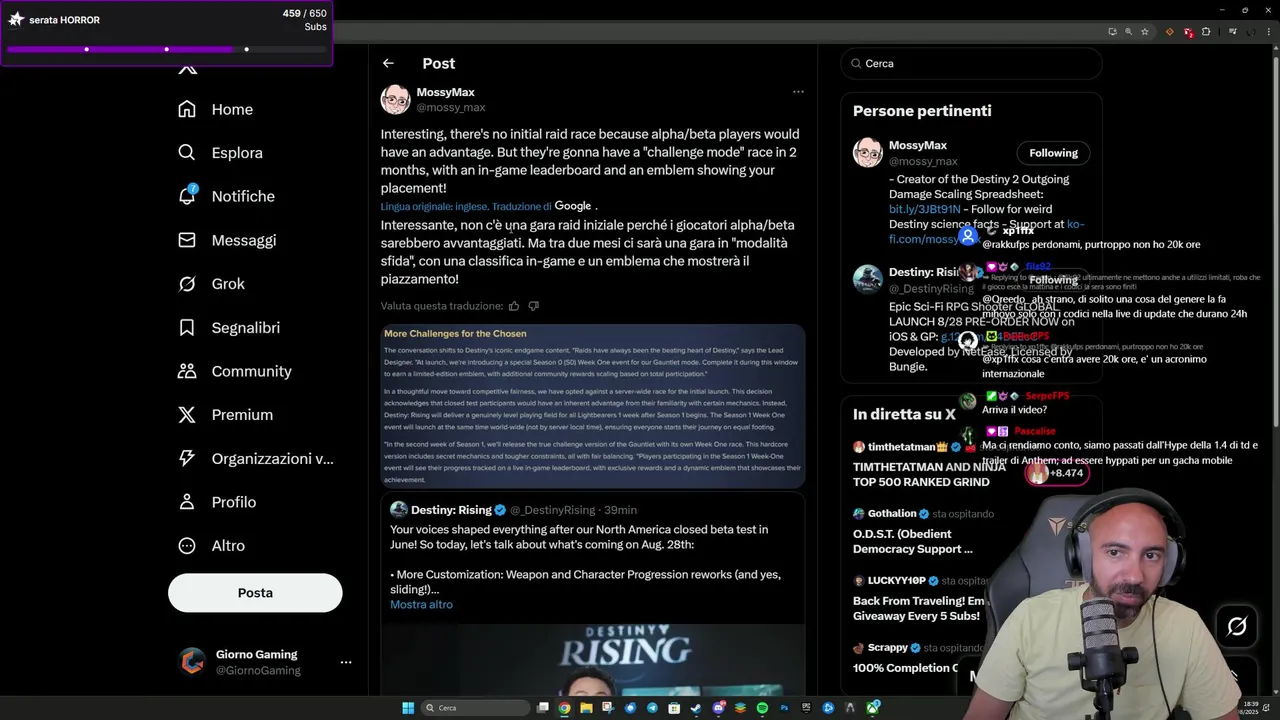Toggle Following for MossyMax in Persone pertinenti
This screenshot has height=720, width=1280.
click(1053, 153)
